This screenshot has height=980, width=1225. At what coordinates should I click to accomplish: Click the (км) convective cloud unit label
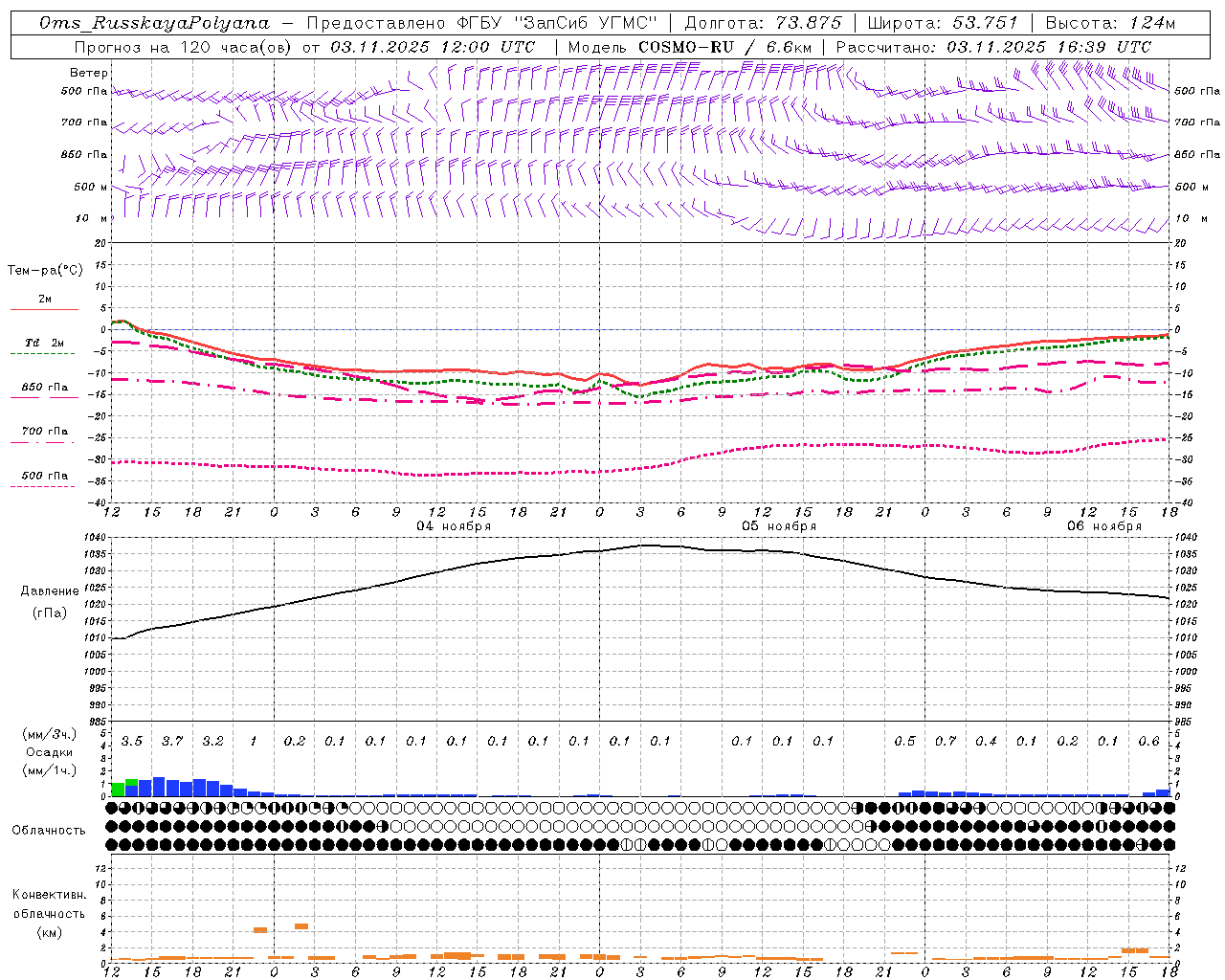point(49,932)
